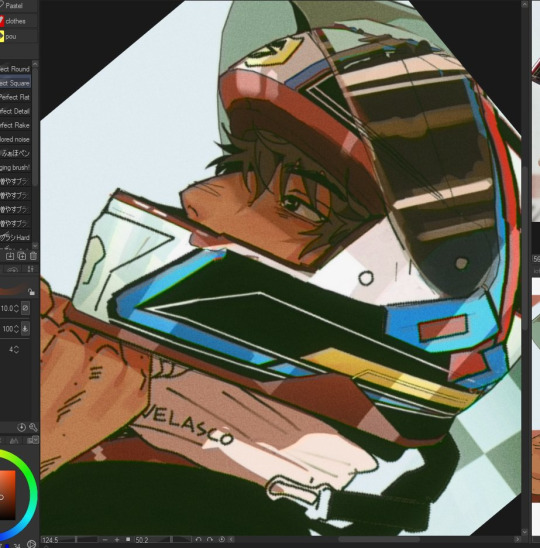This screenshot has width=540, height=548.
Task: Choose the Perfect Round brush
Action: click(15, 69)
